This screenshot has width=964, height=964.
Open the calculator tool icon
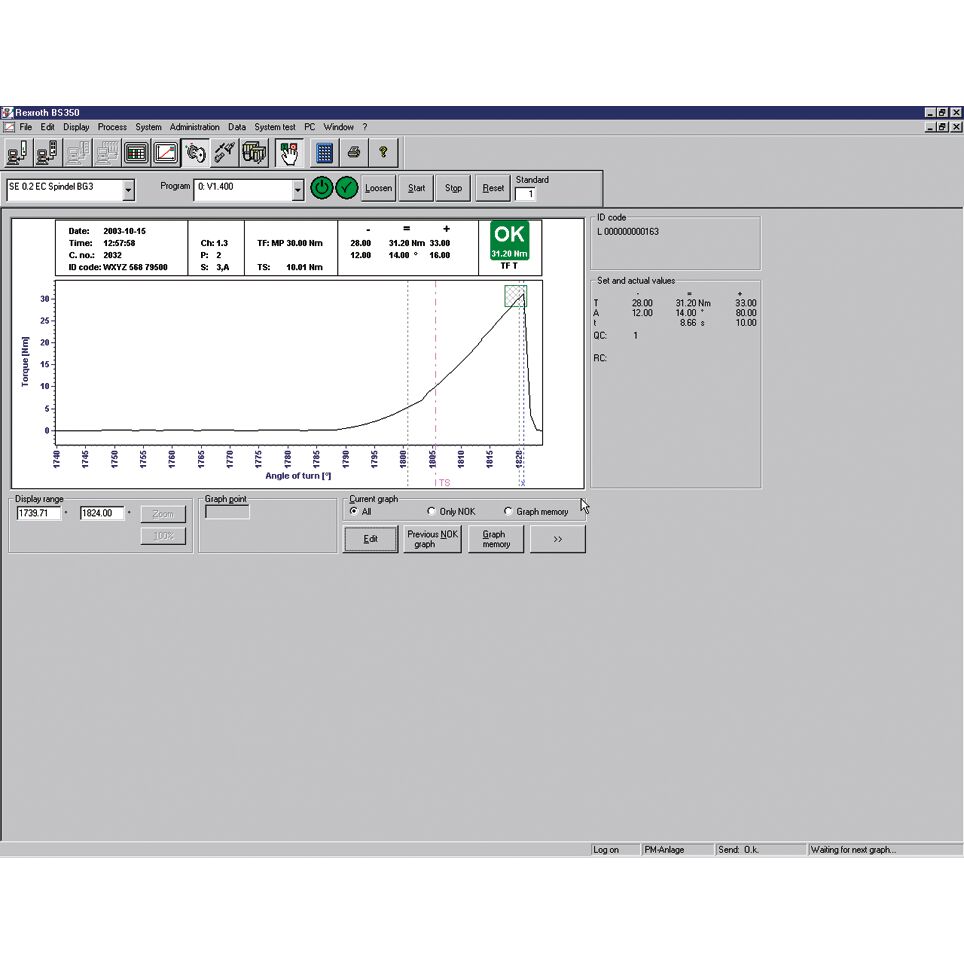tap(324, 152)
